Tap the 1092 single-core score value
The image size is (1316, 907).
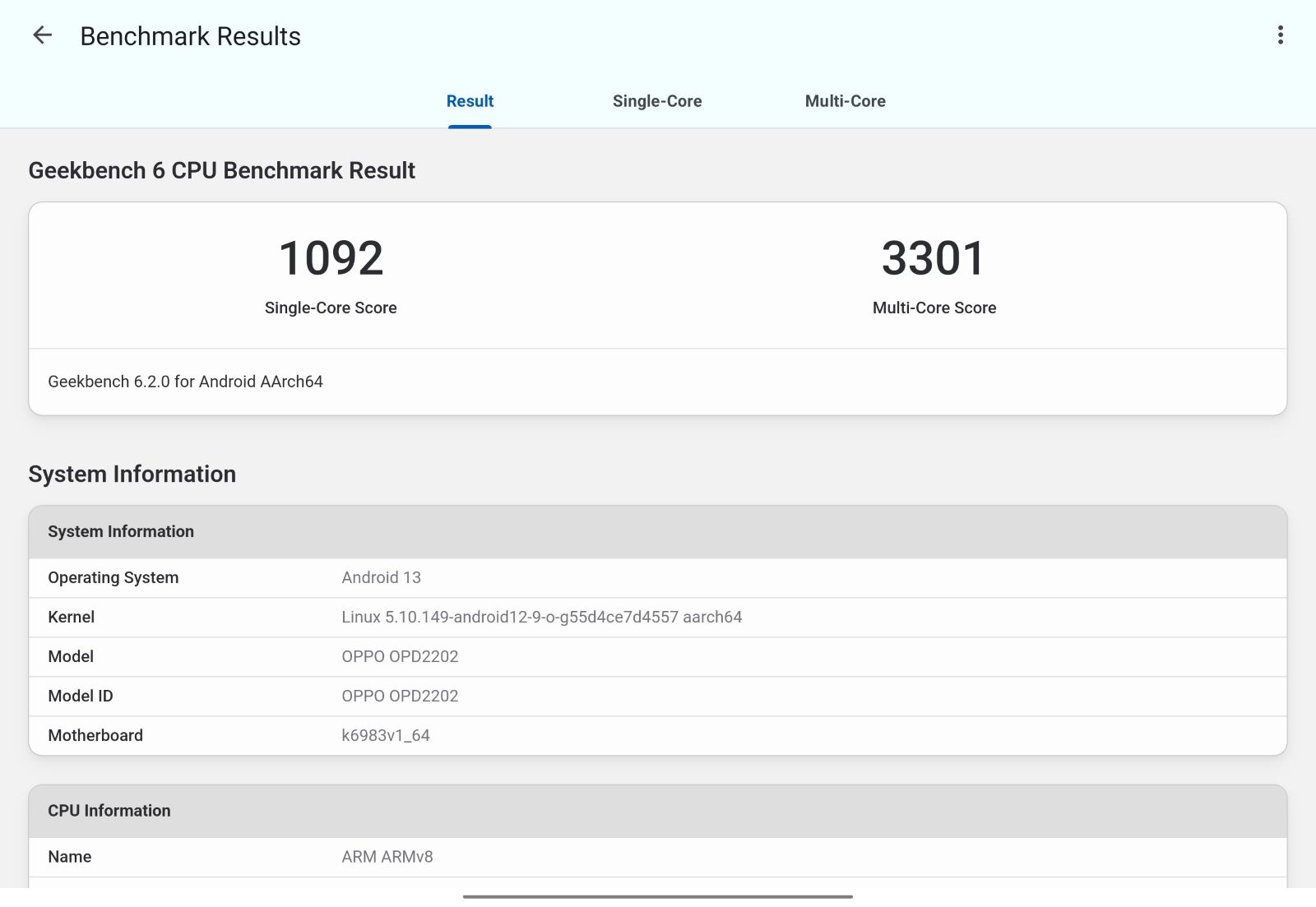click(331, 258)
